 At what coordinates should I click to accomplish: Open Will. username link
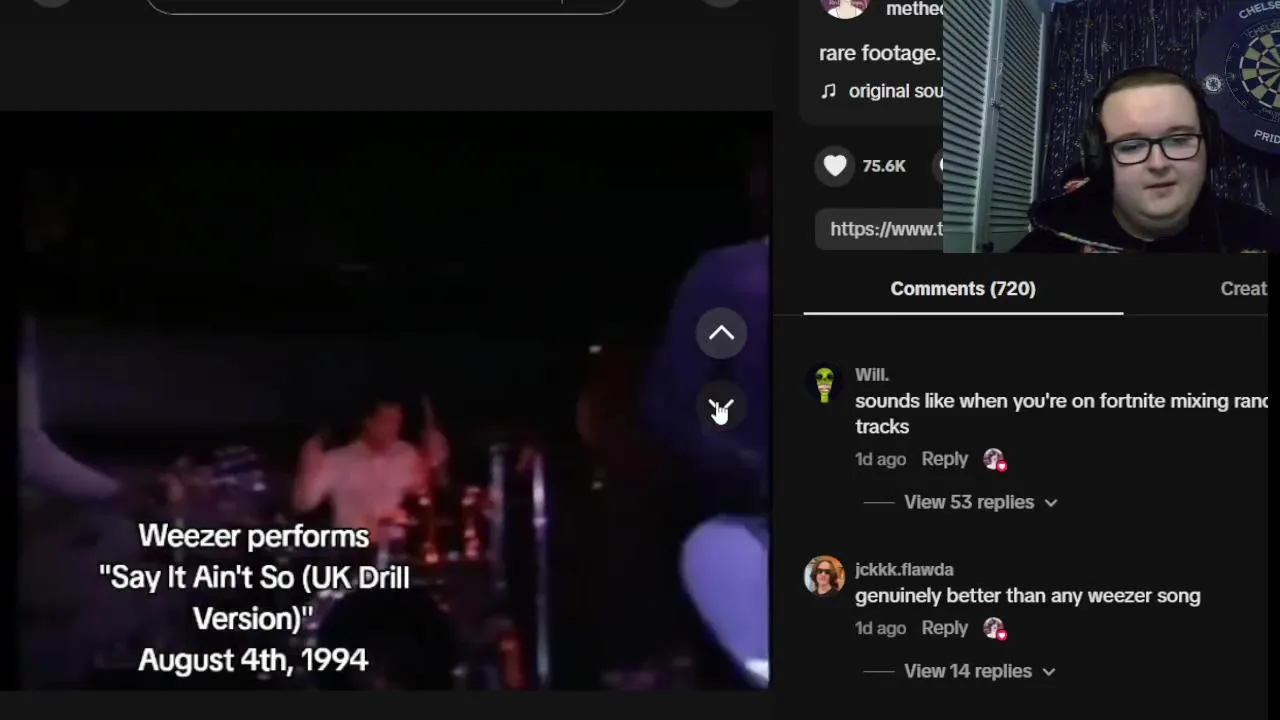click(872, 374)
